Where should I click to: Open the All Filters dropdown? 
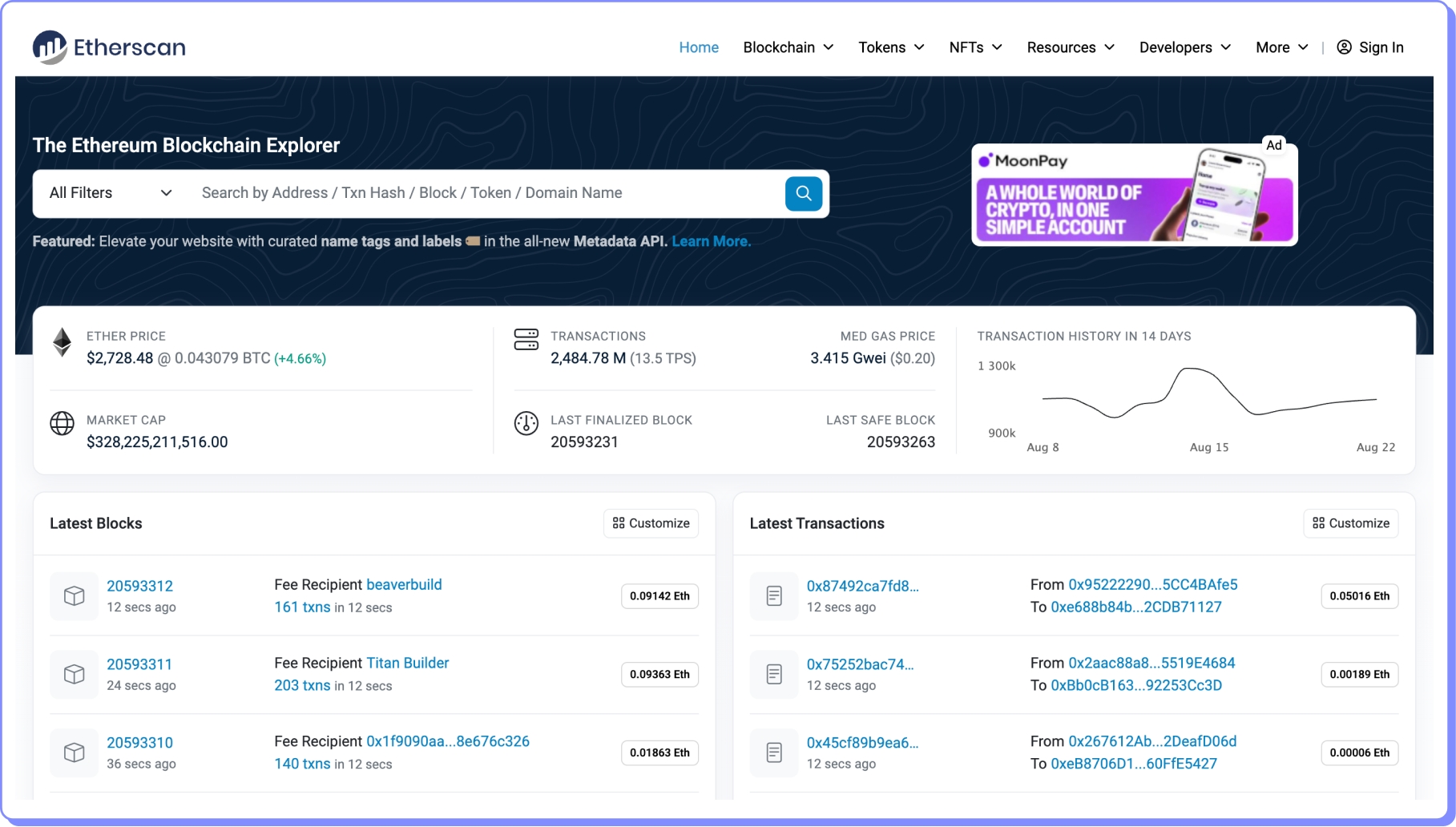point(110,193)
